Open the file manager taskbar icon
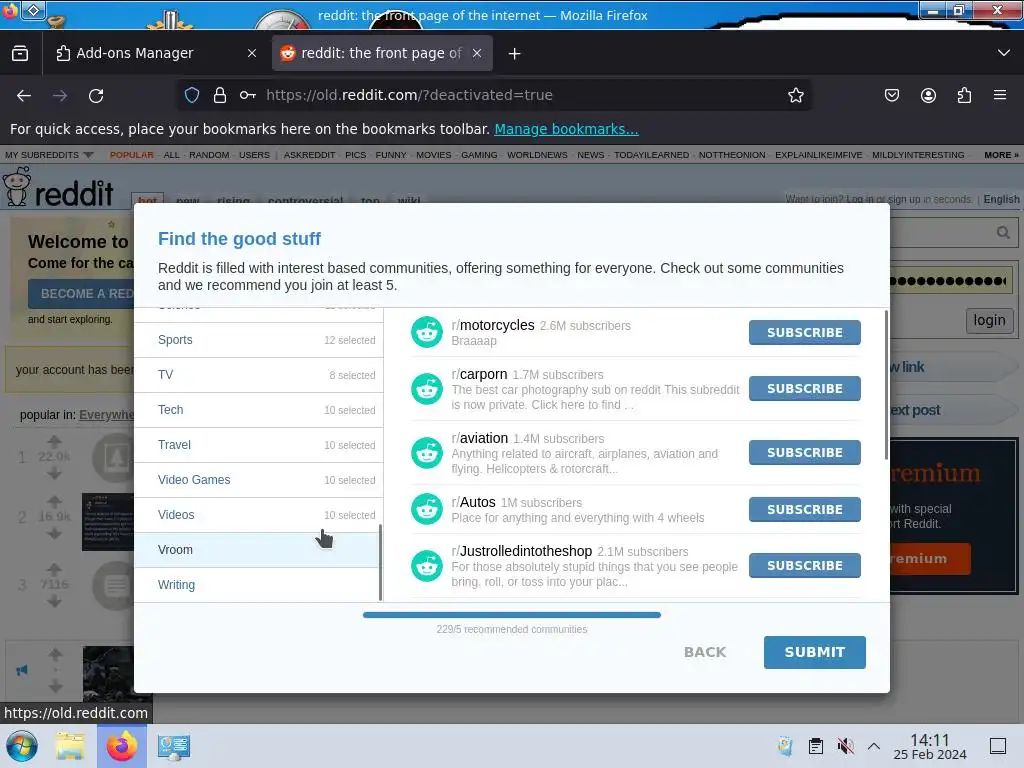 (x=70, y=746)
